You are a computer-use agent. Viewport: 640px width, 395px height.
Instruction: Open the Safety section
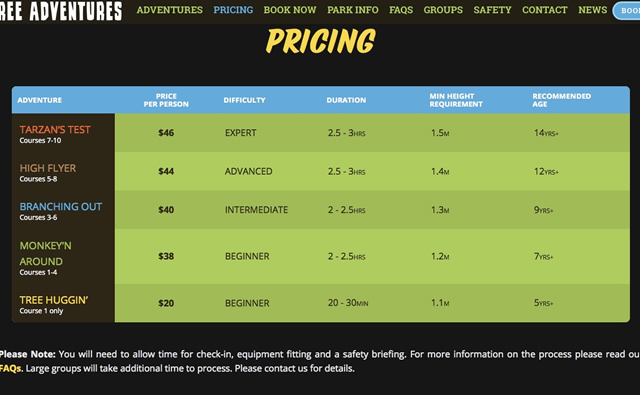coord(492,10)
